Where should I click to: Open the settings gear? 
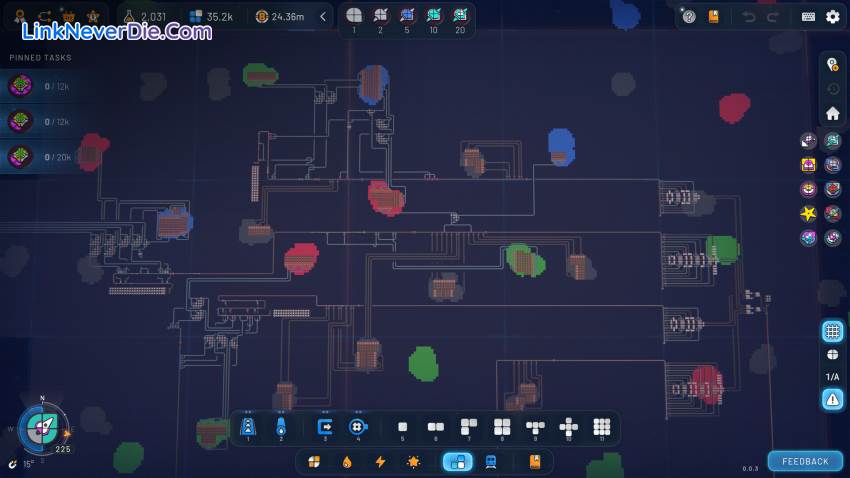coord(833,16)
